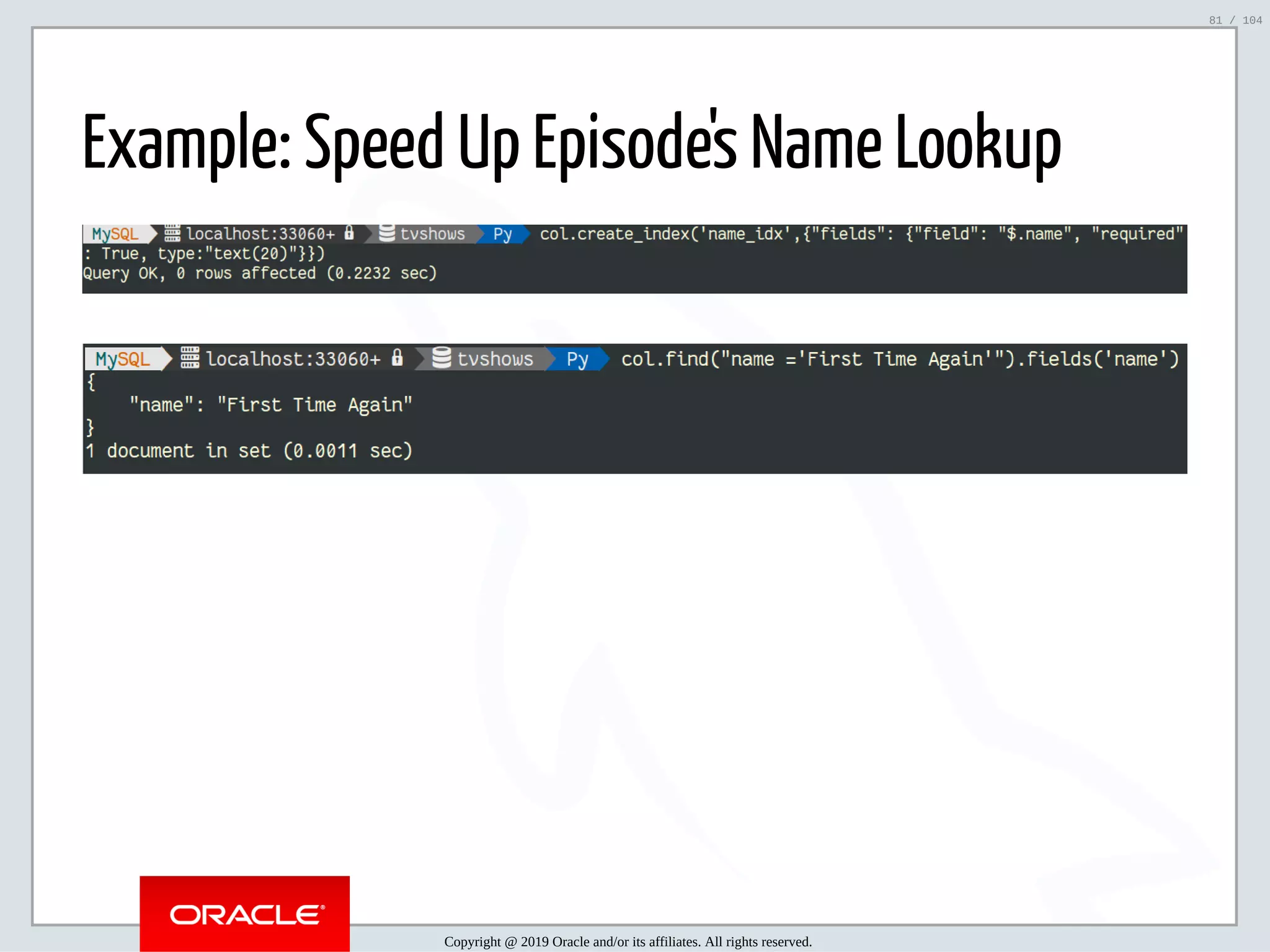Screen dimensions: 1270x952
Task: Click the copyright notice footer text
Action: tap(628, 941)
